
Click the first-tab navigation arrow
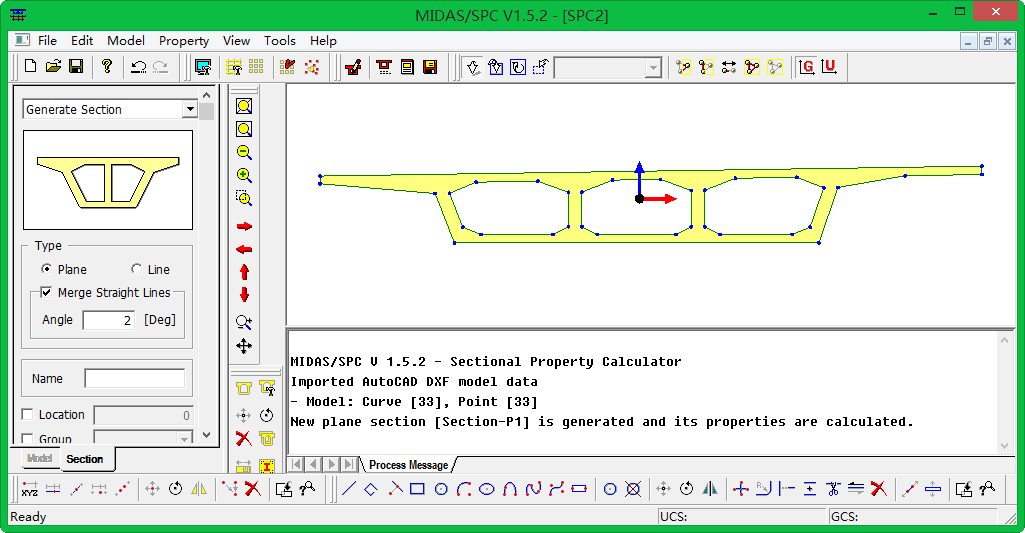pos(297,464)
